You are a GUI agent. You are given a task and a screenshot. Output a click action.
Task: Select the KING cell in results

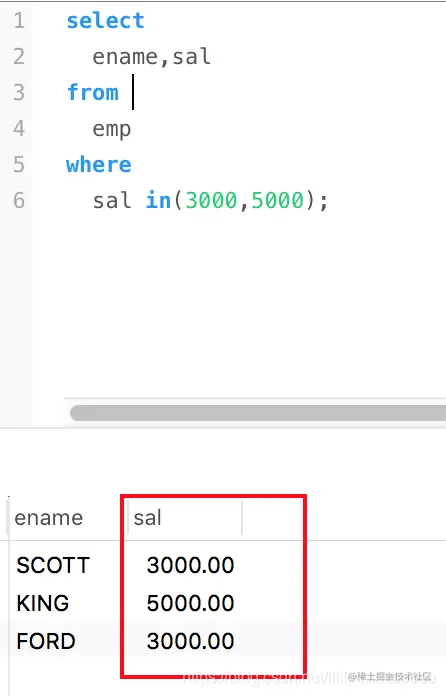point(43,603)
